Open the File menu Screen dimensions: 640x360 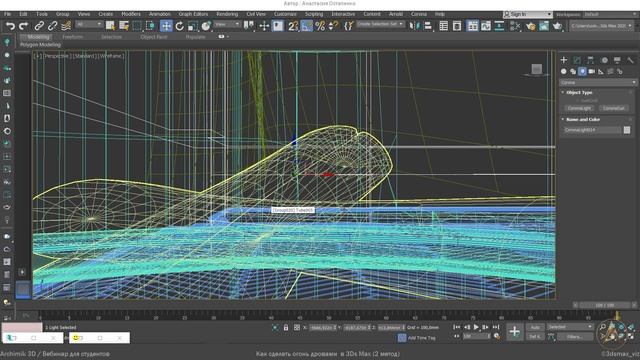(8, 14)
